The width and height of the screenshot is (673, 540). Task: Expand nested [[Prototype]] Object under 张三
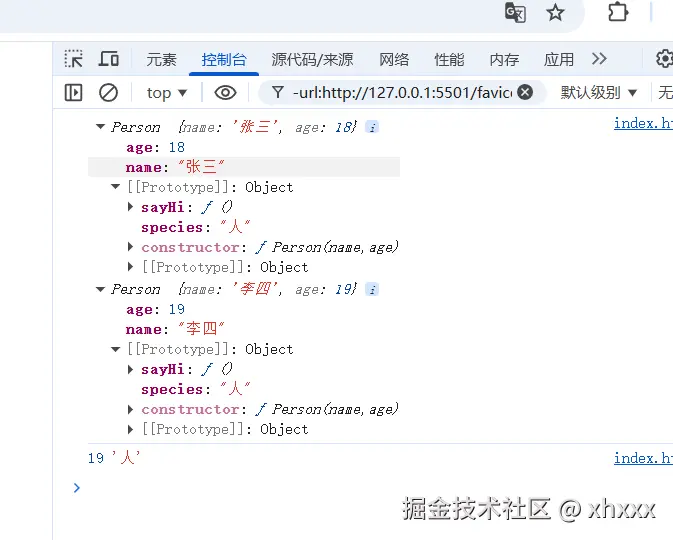click(130, 267)
